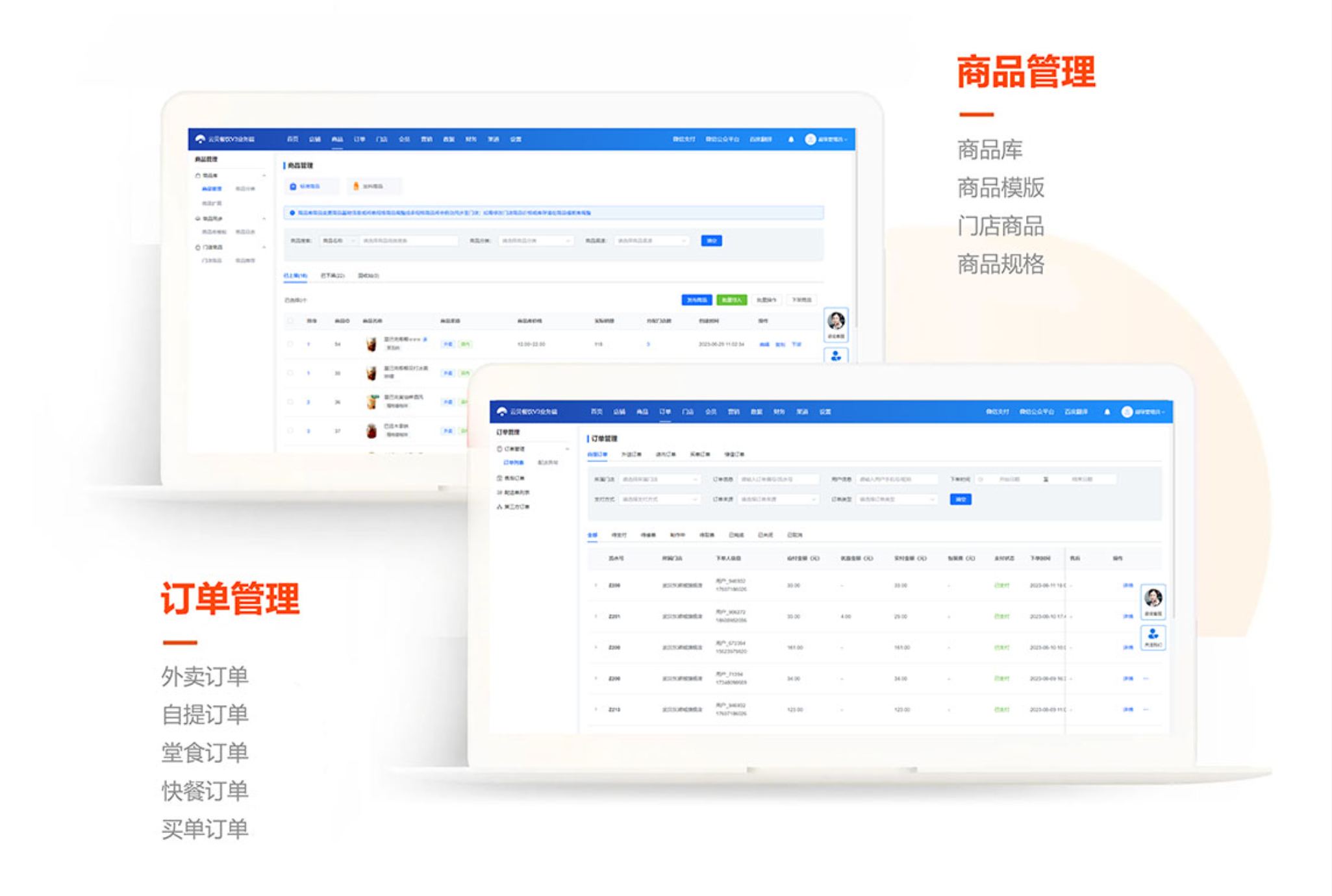The height and width of the screenshot is (896, 1332).
Task: Toggle select-all checkbox in product table header
Action: click(290, 321)
